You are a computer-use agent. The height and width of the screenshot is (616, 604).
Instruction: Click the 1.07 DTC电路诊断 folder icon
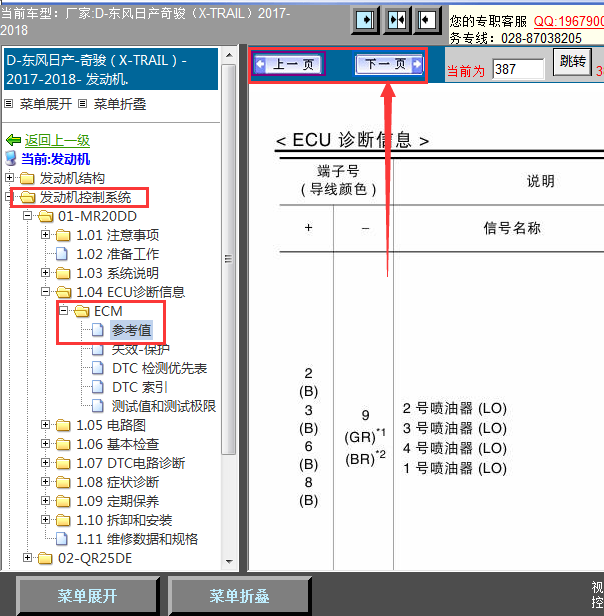63,463
